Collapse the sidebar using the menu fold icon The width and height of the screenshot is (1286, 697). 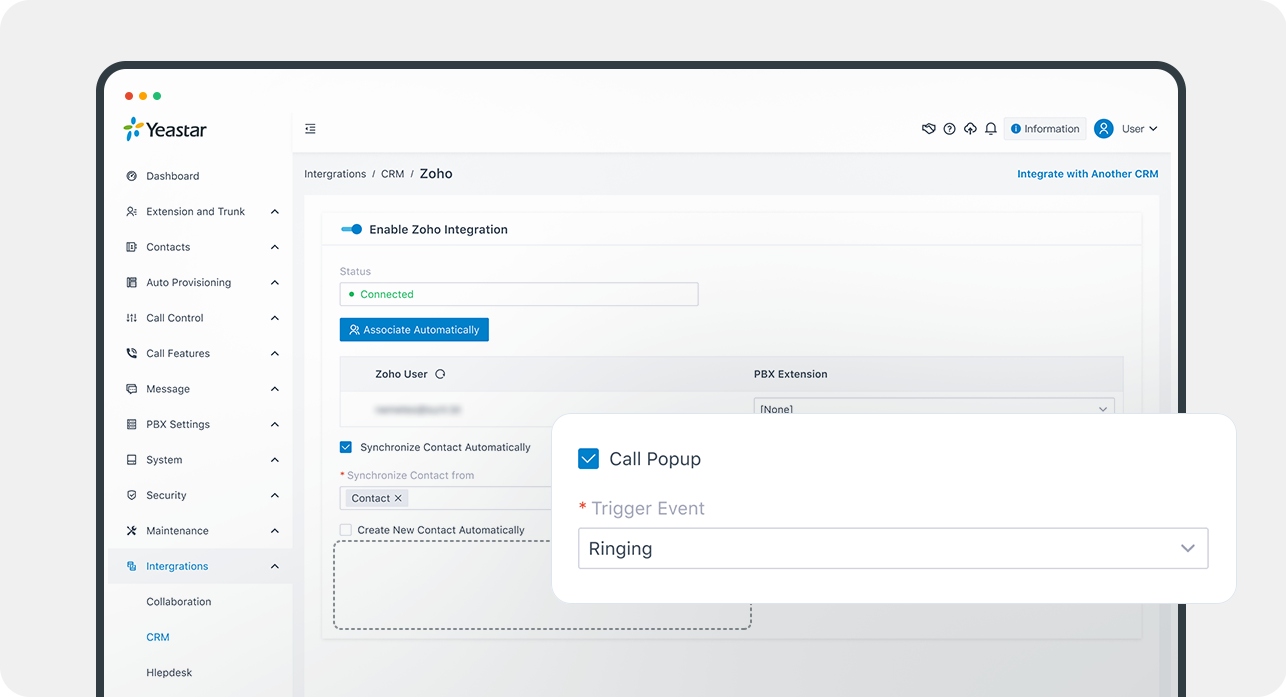point(310,129)
